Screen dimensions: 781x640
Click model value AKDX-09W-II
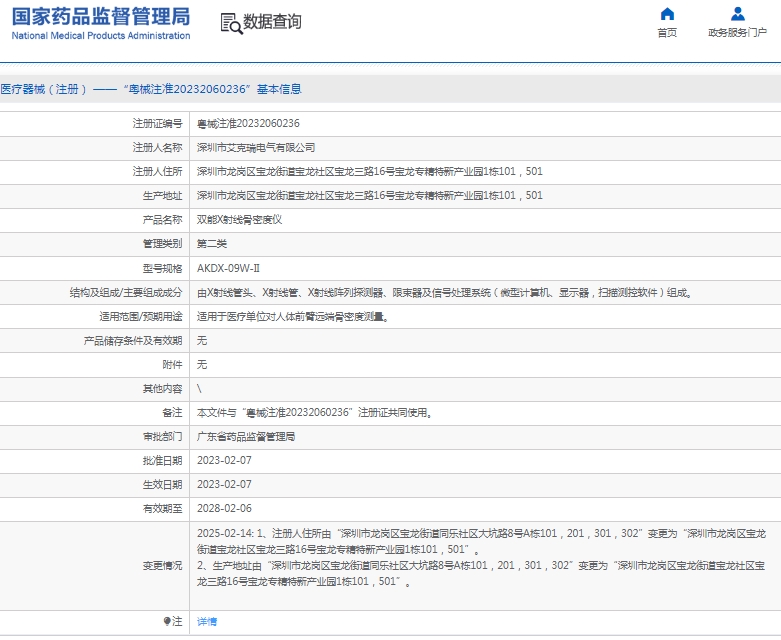pos(228,268)
